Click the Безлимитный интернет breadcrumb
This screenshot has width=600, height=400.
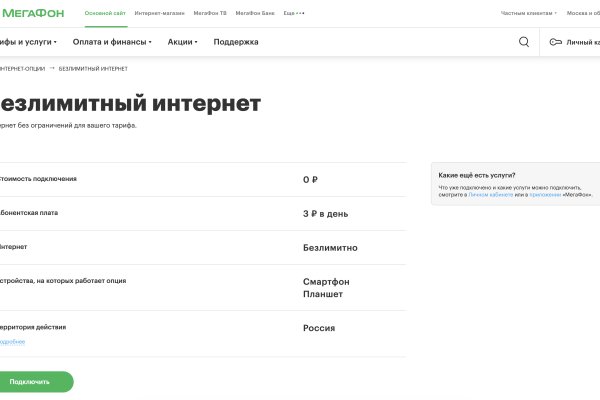coord(93,68)
